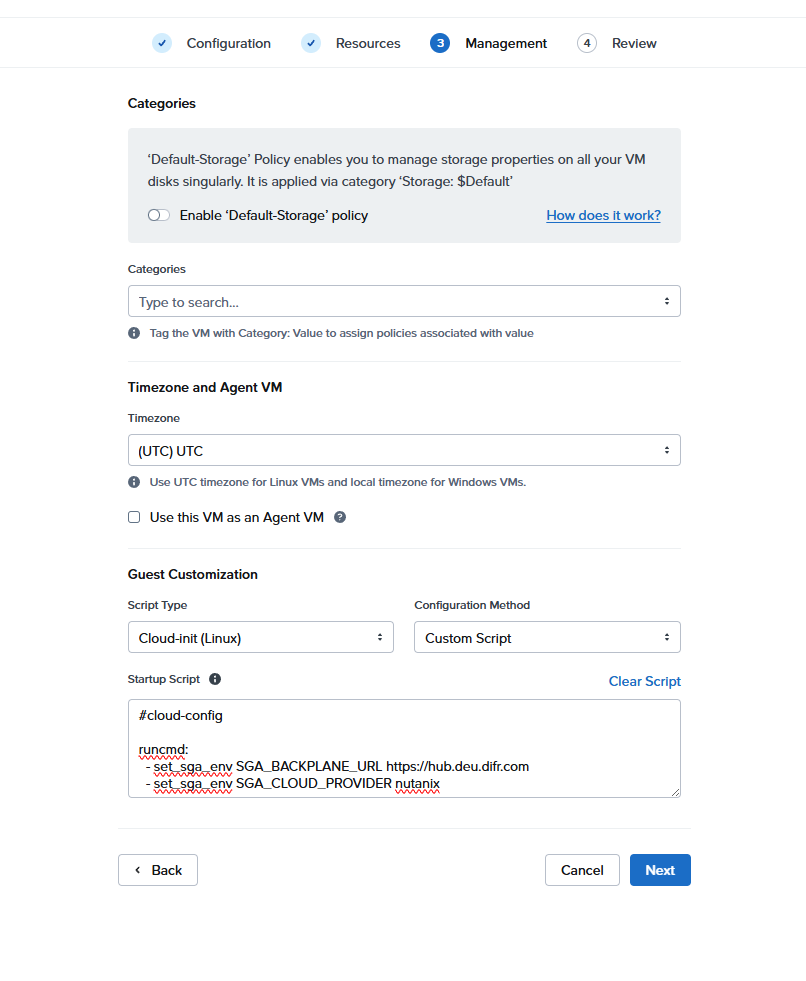Image resolution: width=806 pixels, height=981 pixels.
Task: Click the info icon under Timezone dropdown
Action: point(134,482)
